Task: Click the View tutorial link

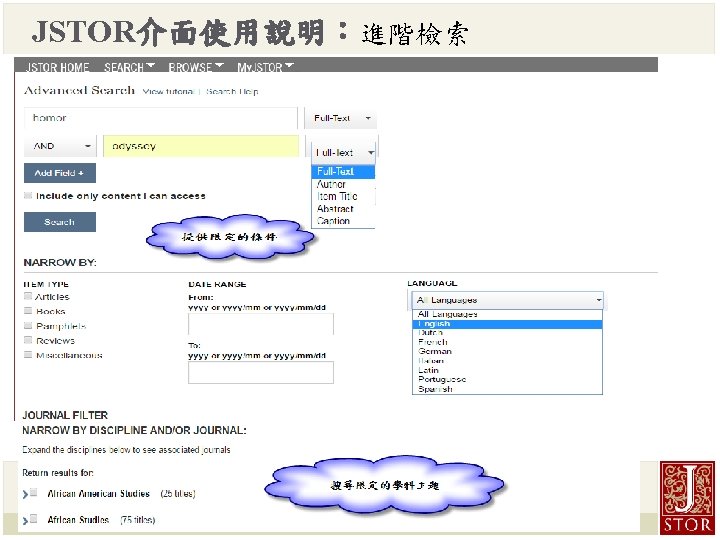Action: (x=169, y=91)
